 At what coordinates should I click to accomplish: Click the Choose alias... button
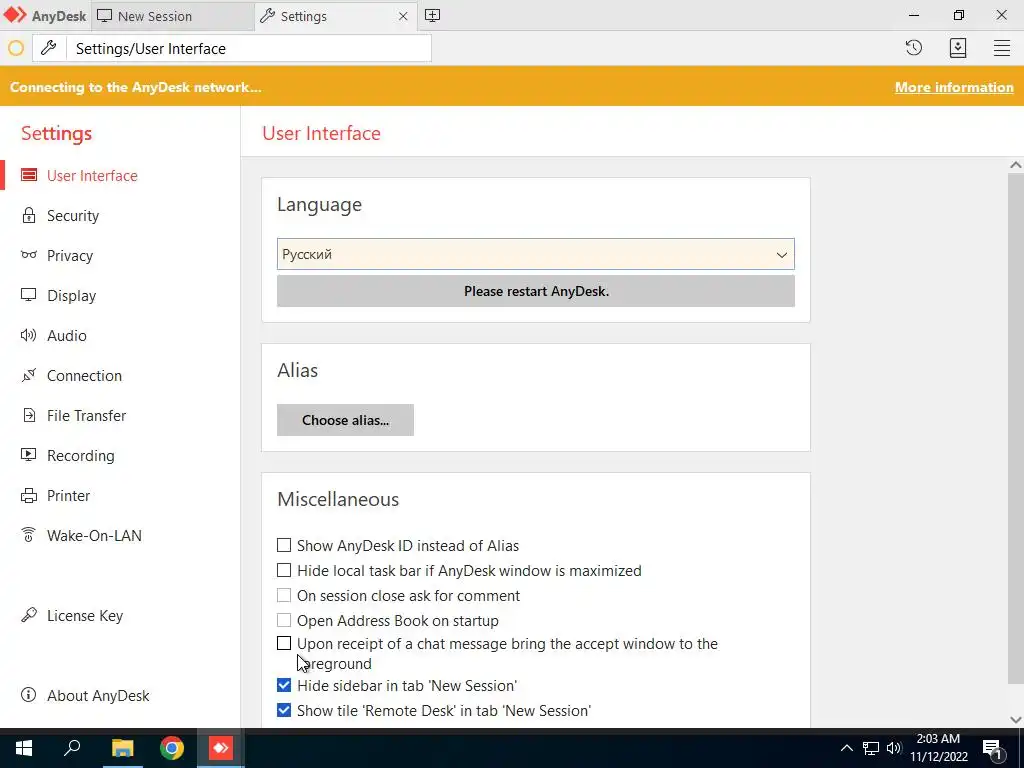pos(345,420)
